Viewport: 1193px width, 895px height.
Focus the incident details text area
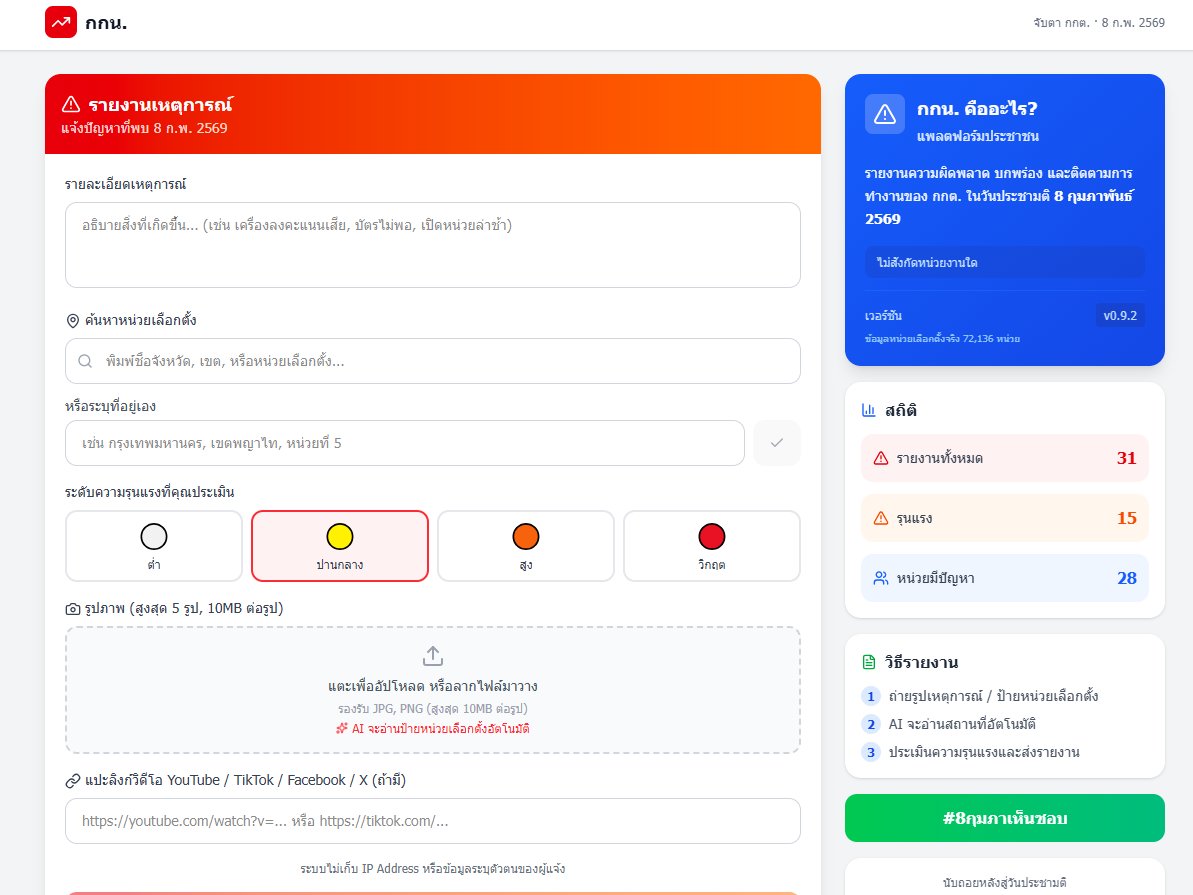pyautogui.click(x=432, y=245)
